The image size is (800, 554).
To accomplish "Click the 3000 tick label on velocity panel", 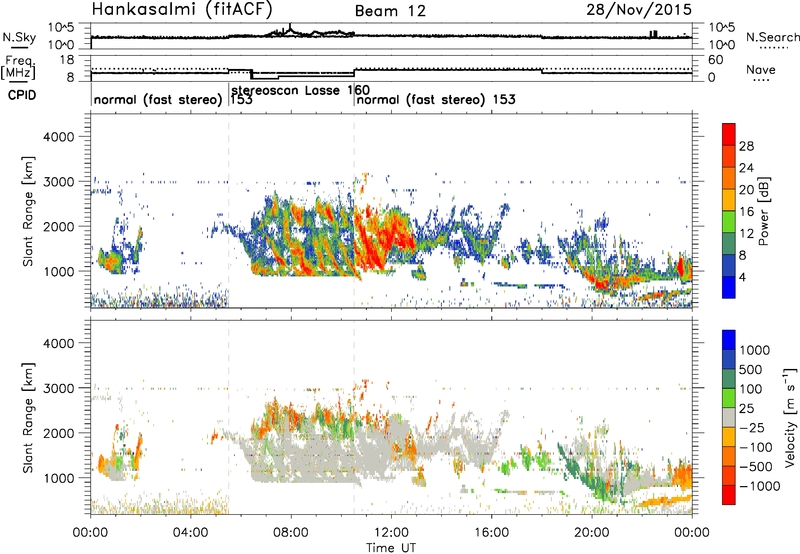I will tap(58, 388).
